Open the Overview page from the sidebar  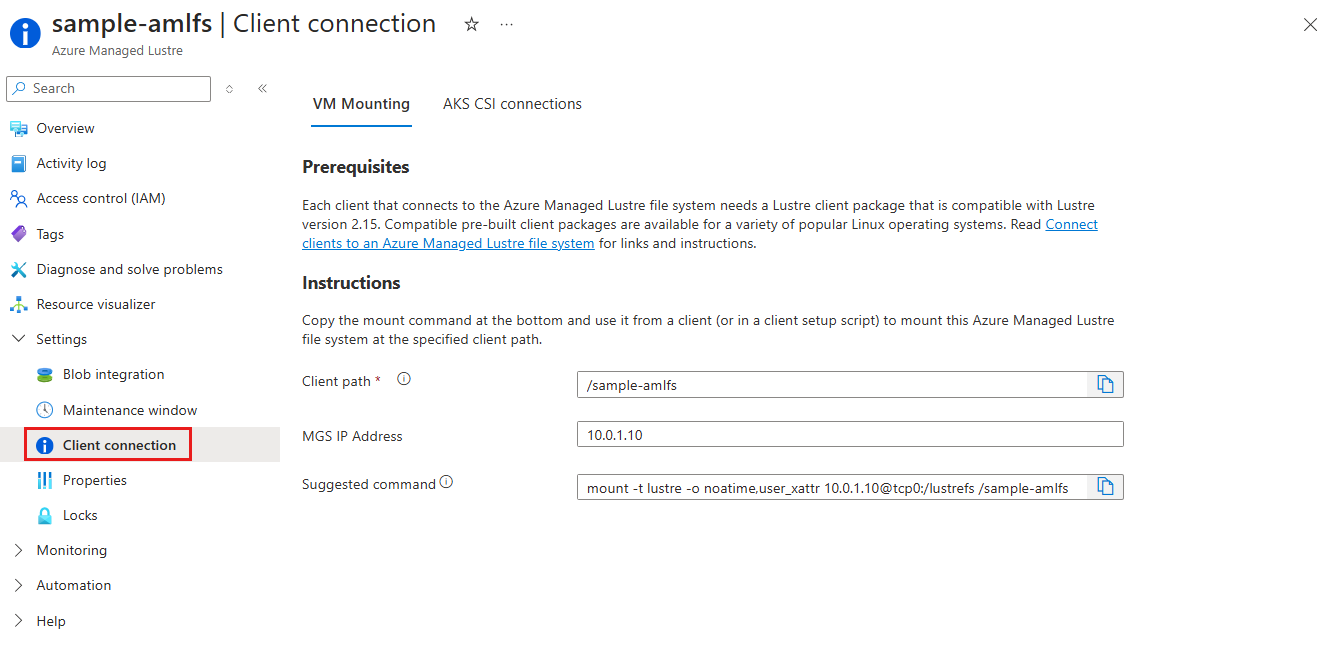click(64, 128)
